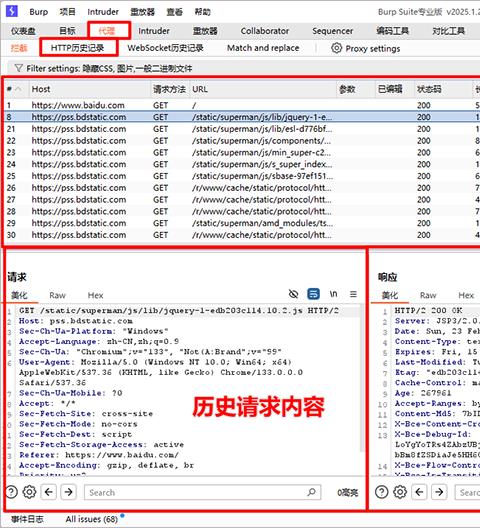Select history row with jquery-1-e URL
Screen dimensions: 480x528
point(241,117)
